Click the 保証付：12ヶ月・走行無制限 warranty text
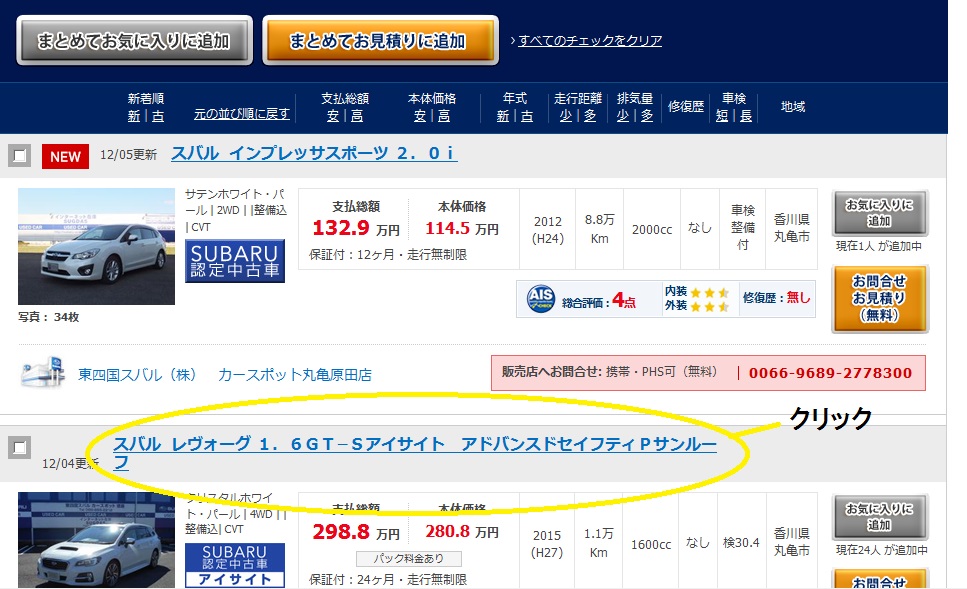 click(388, 255)
